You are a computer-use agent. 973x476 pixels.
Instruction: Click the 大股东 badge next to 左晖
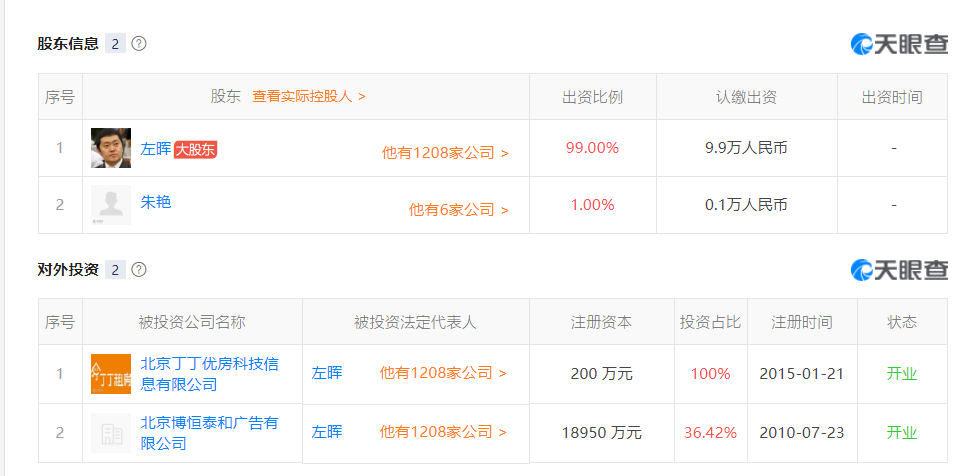[196, 149]
